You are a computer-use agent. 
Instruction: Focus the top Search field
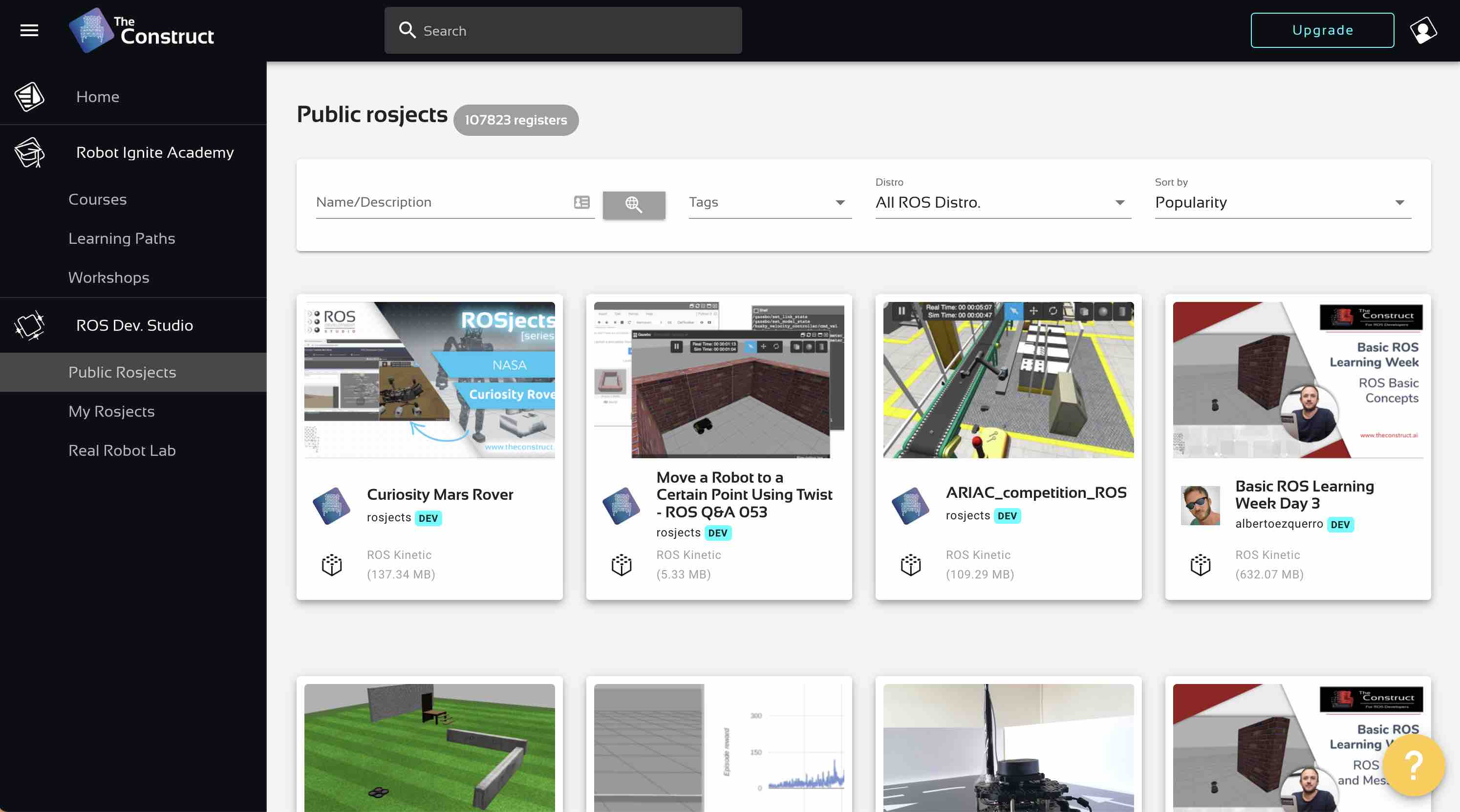pos(563,31)
